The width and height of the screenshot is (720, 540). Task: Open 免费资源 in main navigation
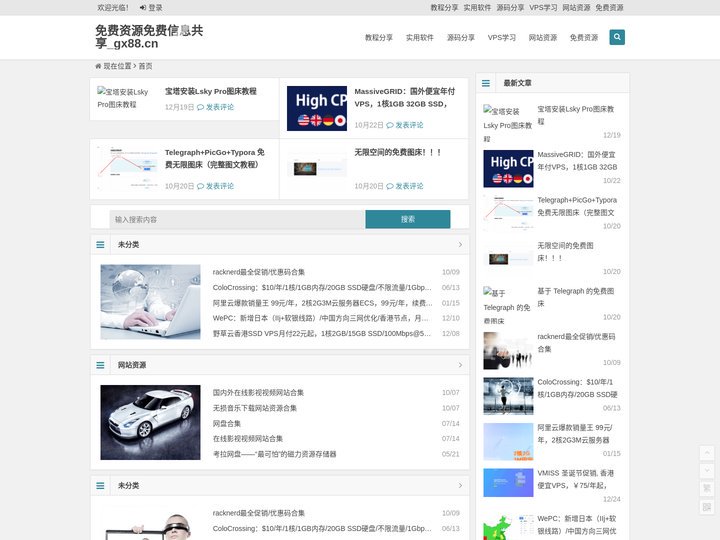(x=584, y=38)
